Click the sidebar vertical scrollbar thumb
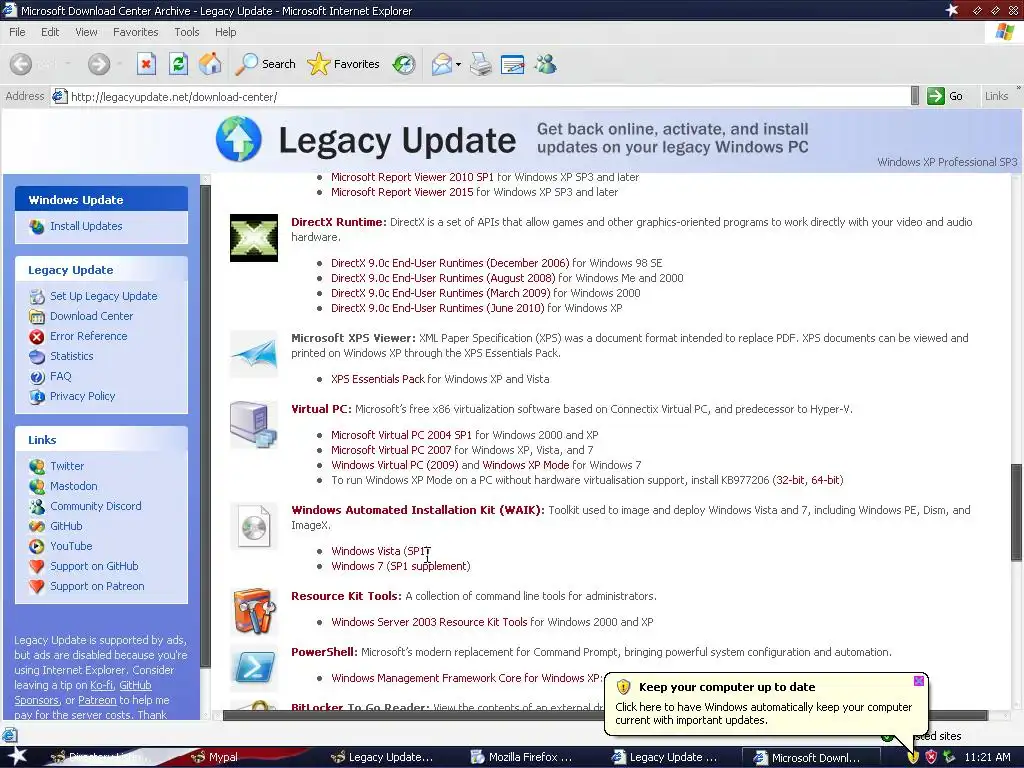 (x=205, y=426)
